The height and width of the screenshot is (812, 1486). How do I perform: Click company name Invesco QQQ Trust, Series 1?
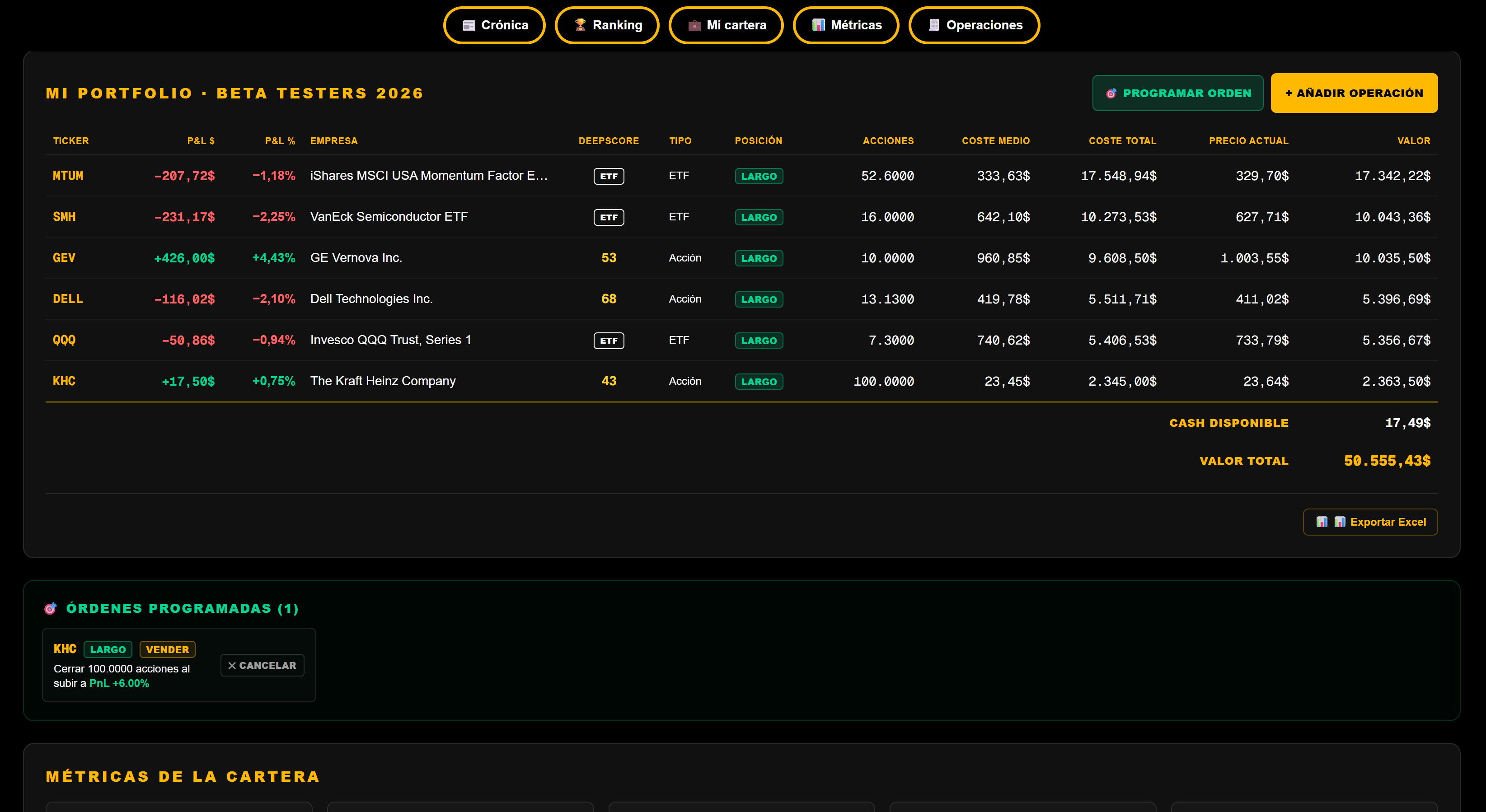pos(390,340)
